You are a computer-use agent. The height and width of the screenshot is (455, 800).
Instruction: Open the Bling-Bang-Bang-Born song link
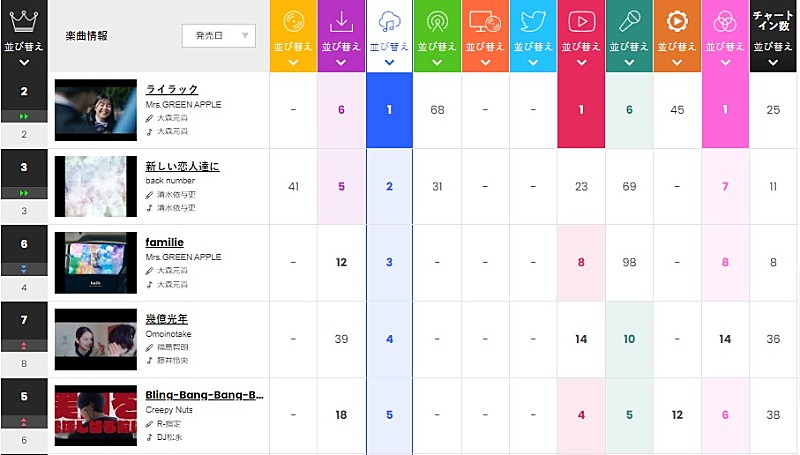point(205,394)
